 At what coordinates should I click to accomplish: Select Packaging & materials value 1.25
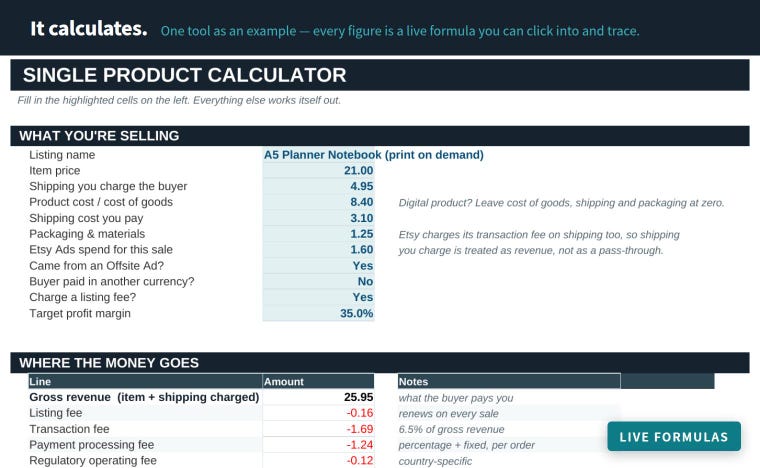tap(318, 234)
